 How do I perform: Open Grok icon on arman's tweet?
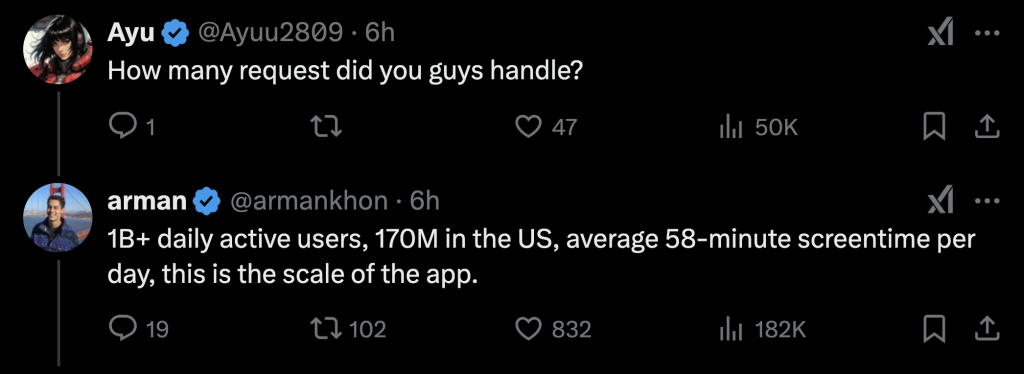pos(941,201)
